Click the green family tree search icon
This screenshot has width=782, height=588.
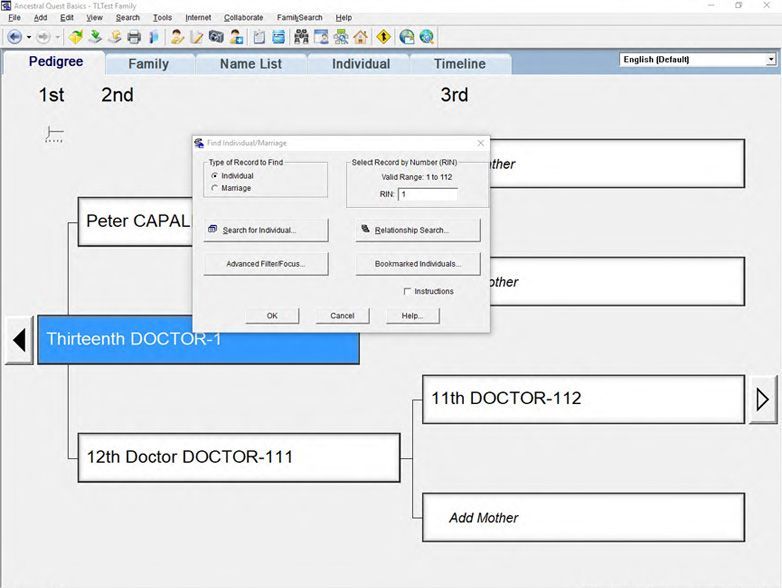click(x=341, y=37)
